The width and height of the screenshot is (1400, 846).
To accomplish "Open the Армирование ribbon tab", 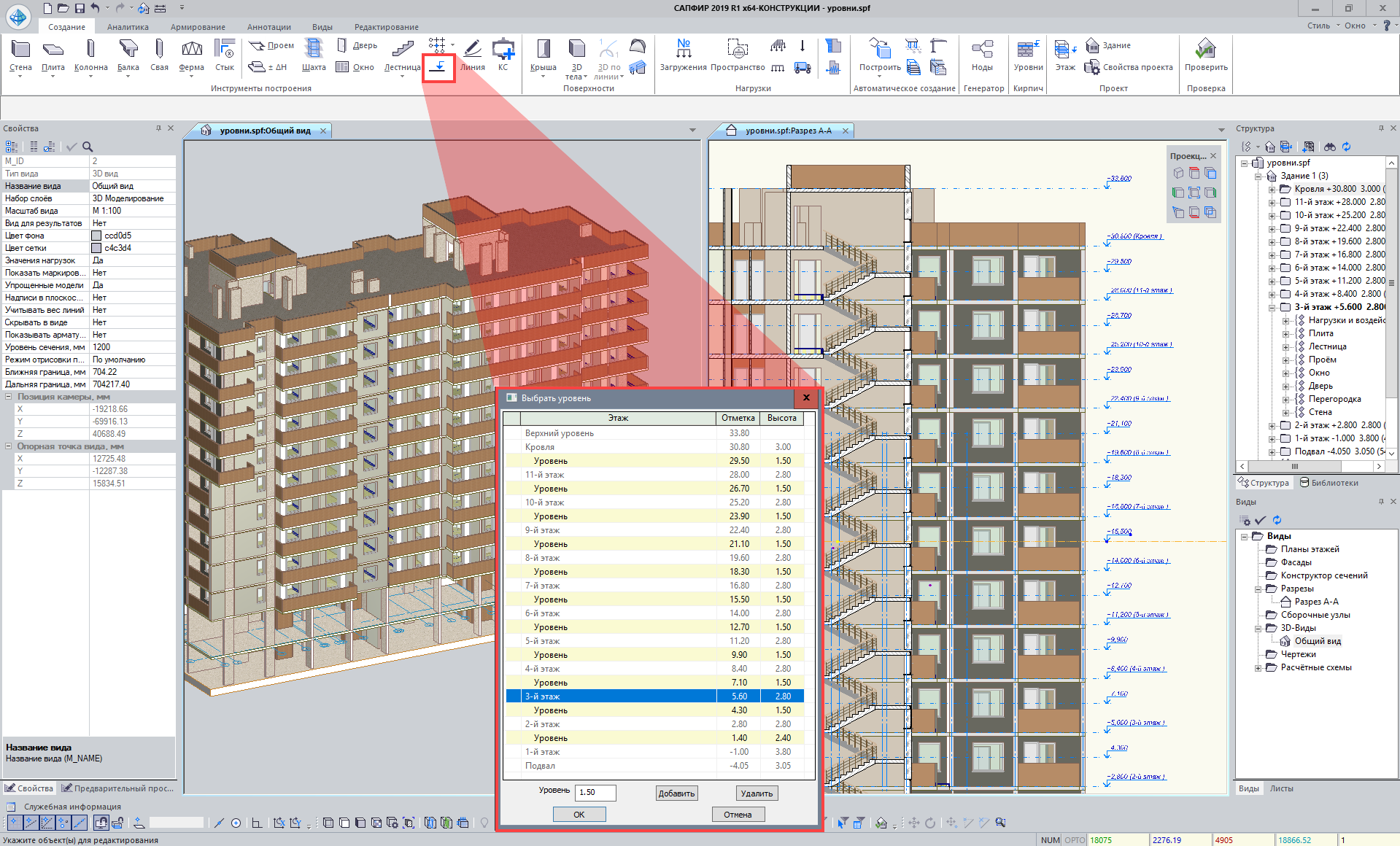I will click(198, 27).
